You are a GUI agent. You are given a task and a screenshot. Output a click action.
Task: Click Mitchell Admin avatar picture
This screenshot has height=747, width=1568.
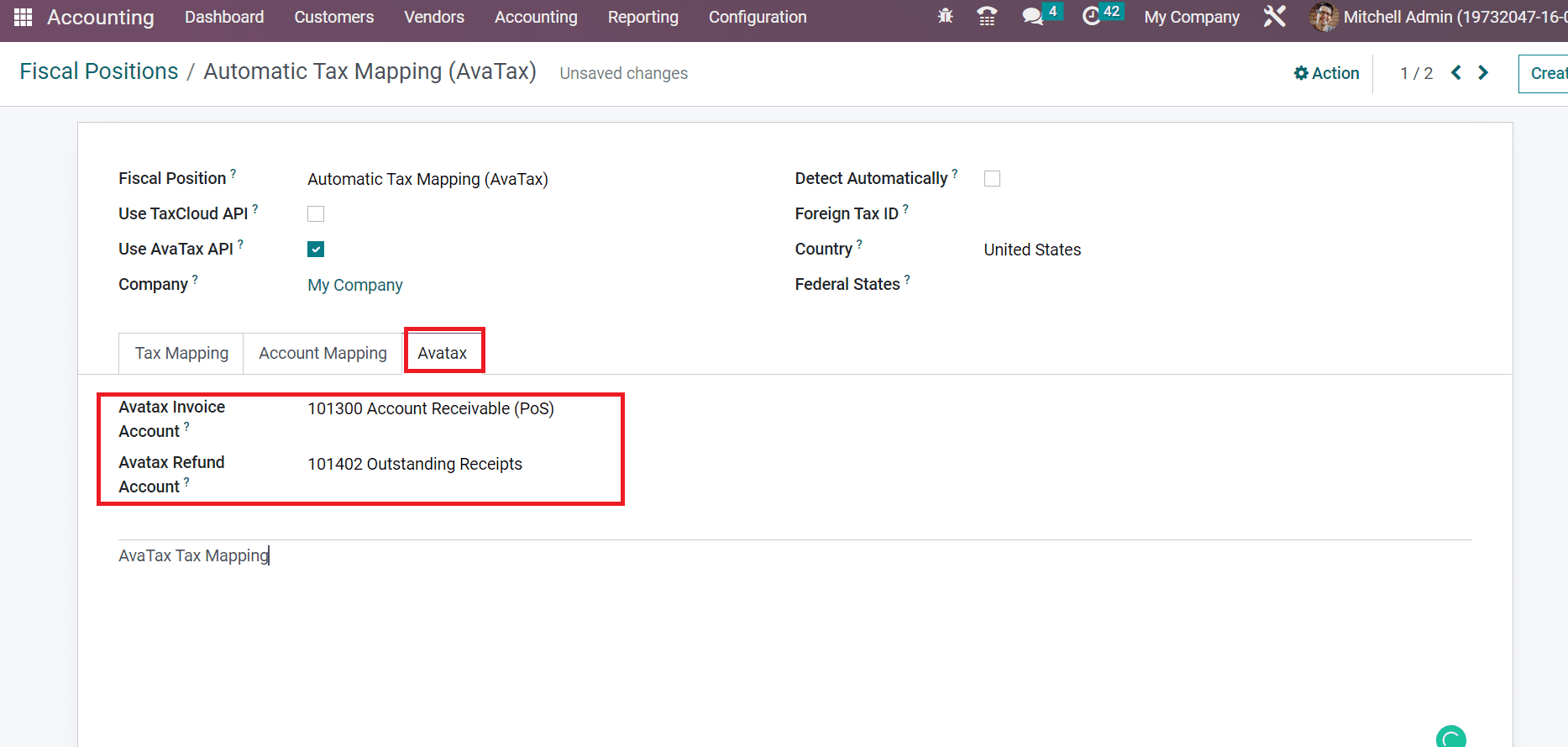pos(1324,17)
